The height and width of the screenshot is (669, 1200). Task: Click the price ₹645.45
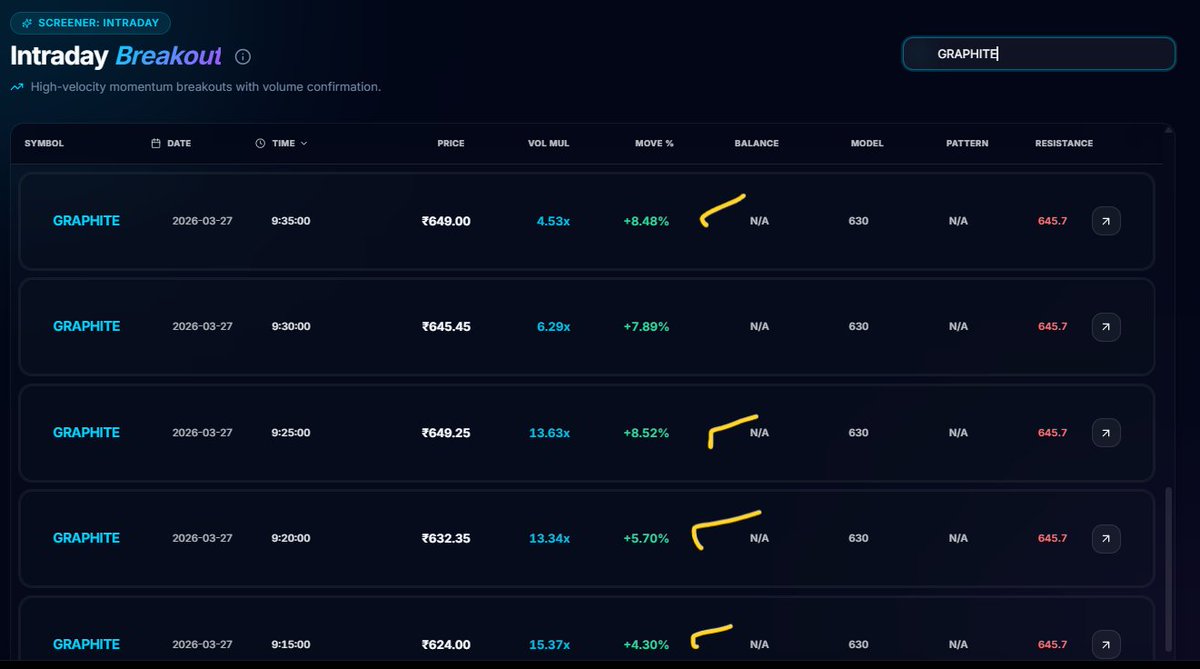click(x=446, y=327)
